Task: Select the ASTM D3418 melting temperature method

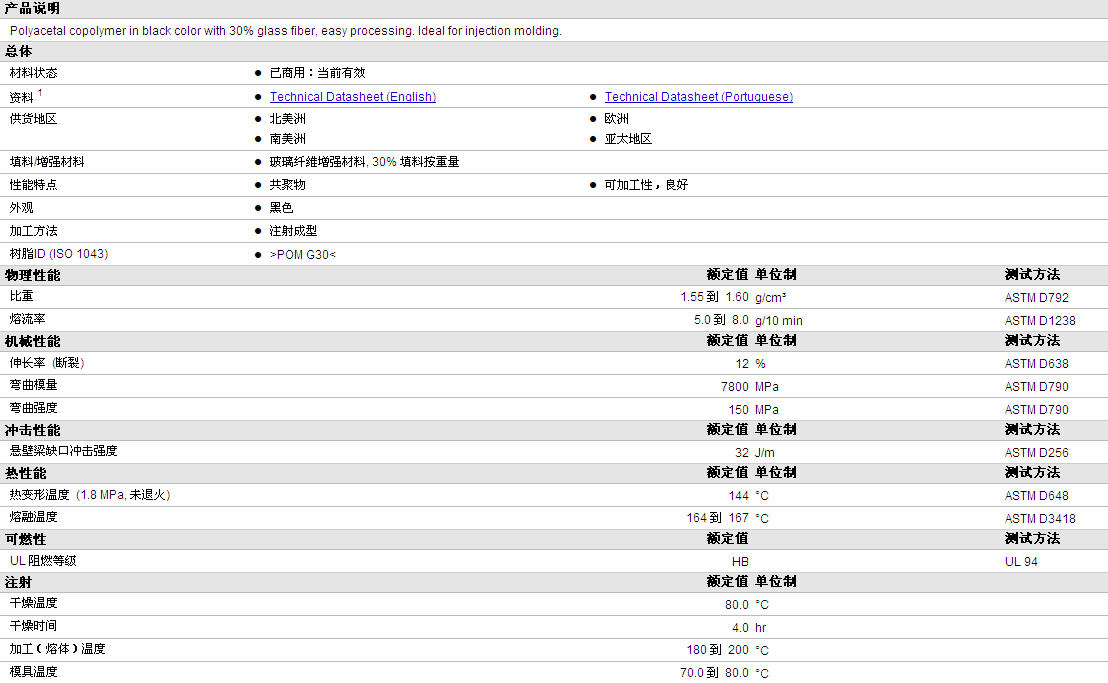Action: [1040, 519]
